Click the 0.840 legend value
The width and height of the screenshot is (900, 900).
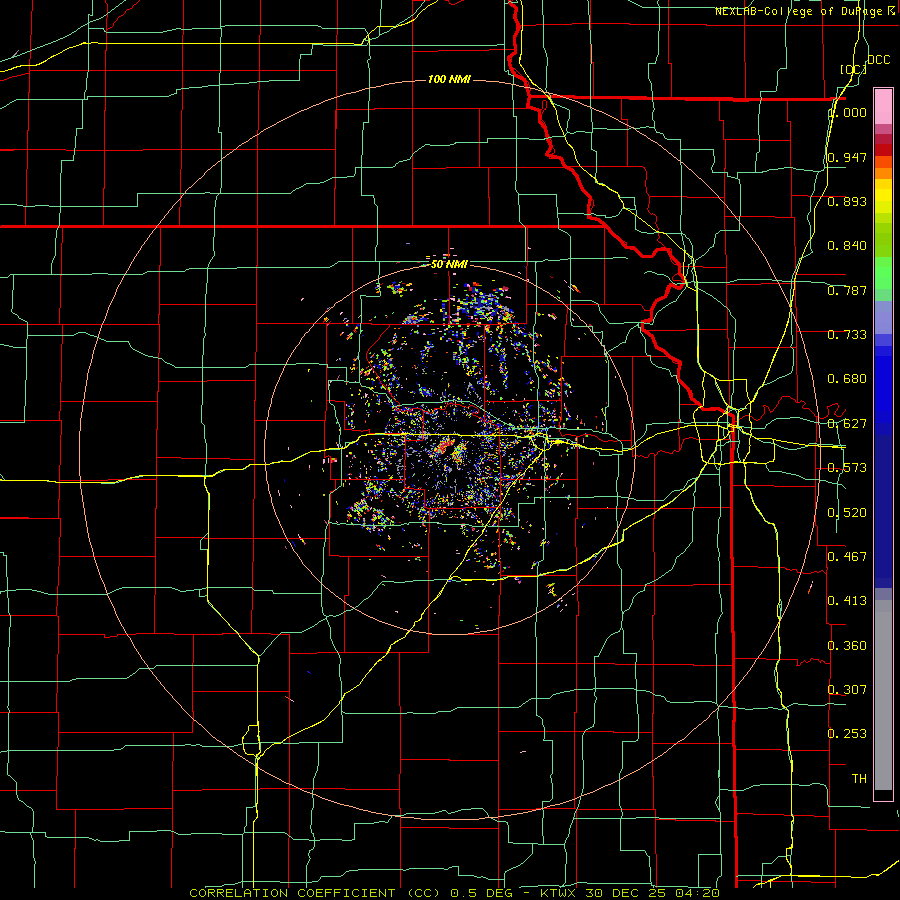point(847,246)
